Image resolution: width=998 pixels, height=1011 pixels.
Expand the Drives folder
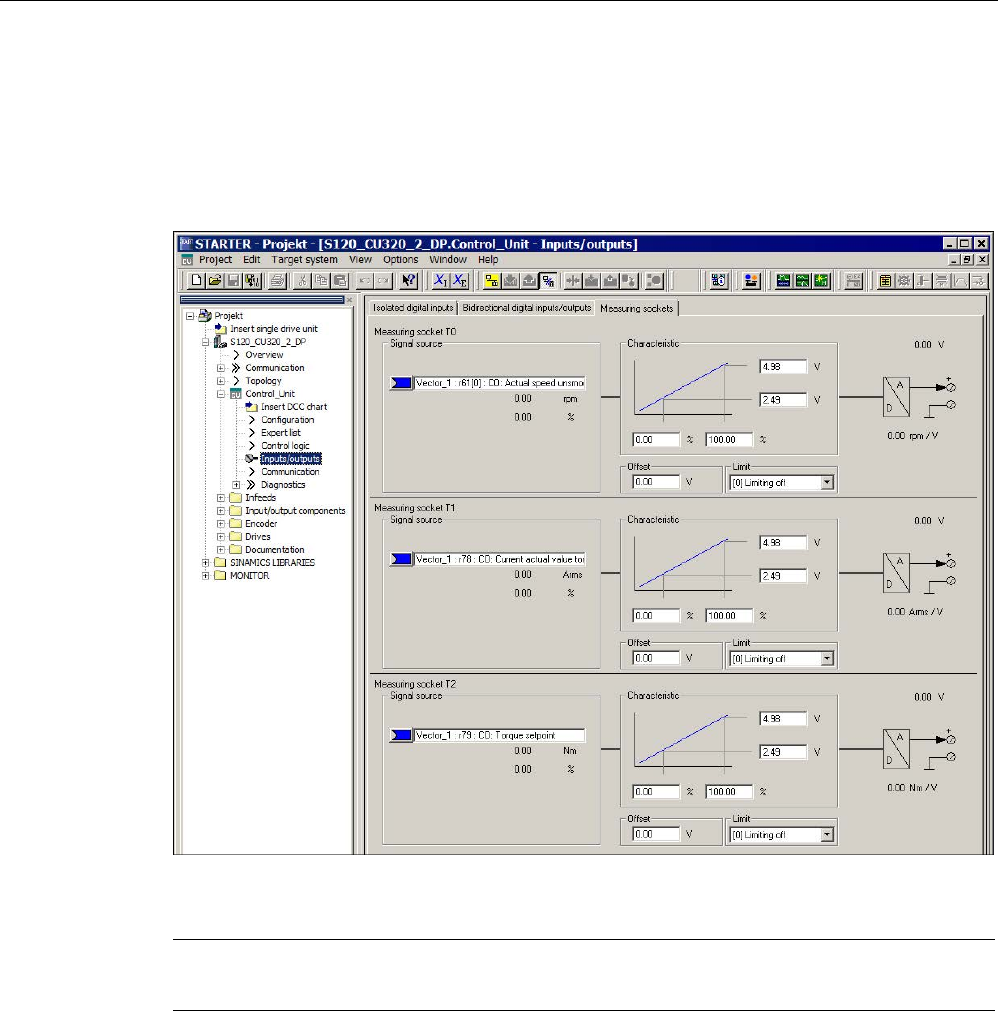221,536
